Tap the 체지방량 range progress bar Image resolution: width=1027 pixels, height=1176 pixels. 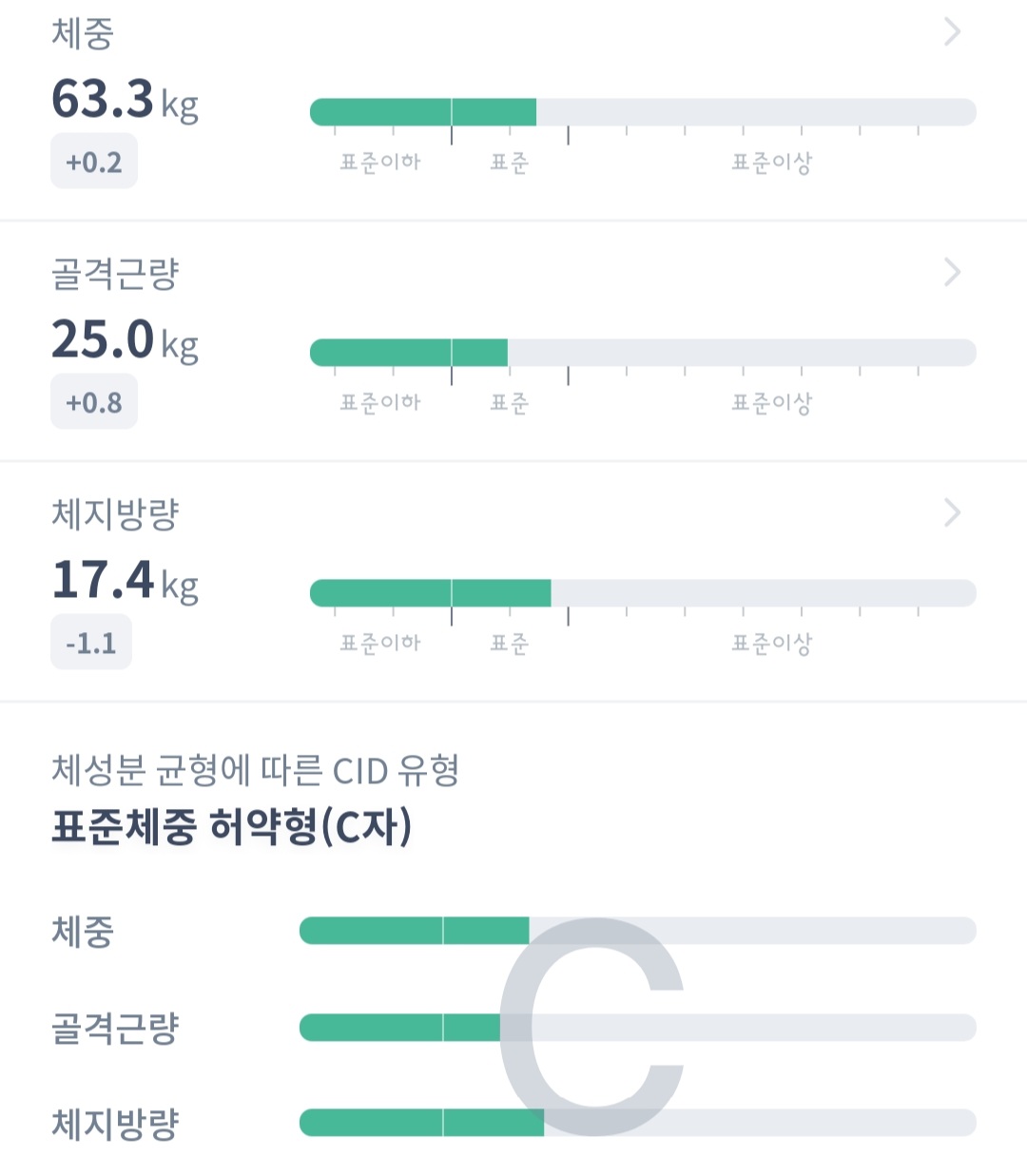643,593
